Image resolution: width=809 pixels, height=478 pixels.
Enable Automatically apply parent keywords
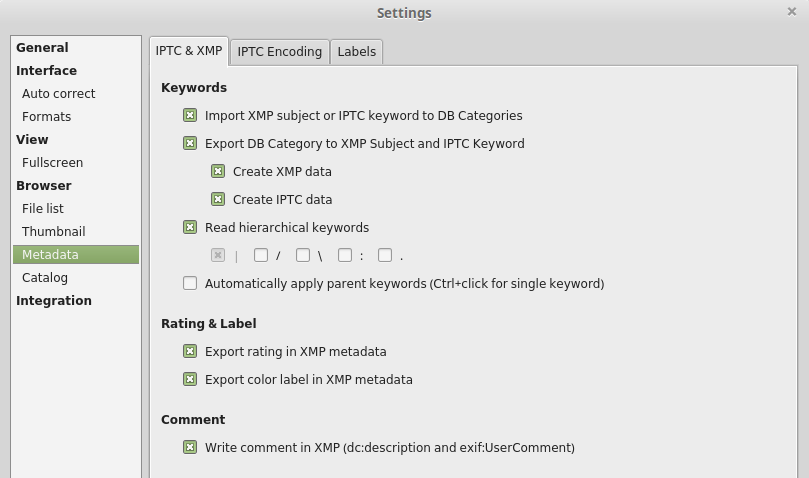click(x=190, y=284)
